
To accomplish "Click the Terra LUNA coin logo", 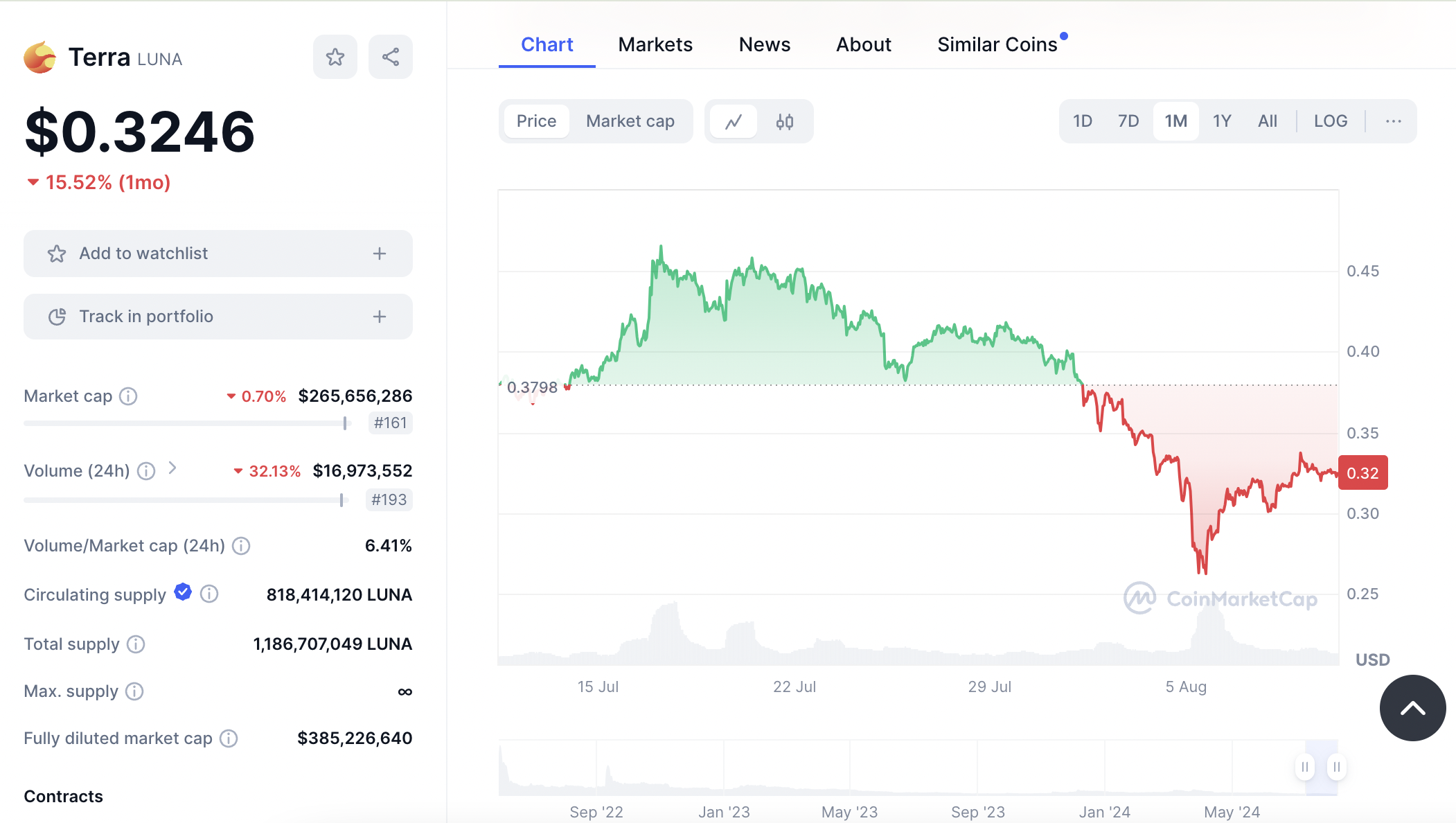I will coord(40,57).
